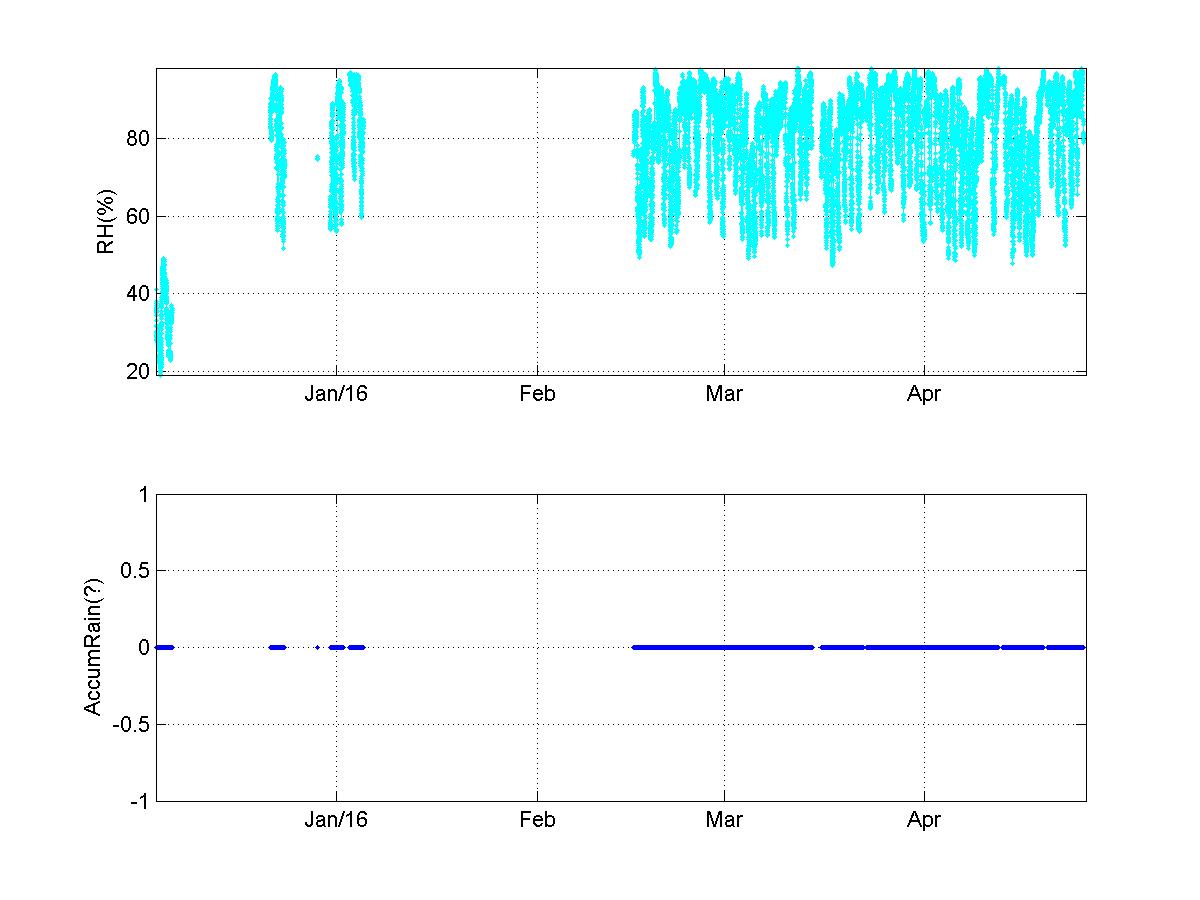Click the -0.5 tick on the AccumRain axis

click(131, 724)
